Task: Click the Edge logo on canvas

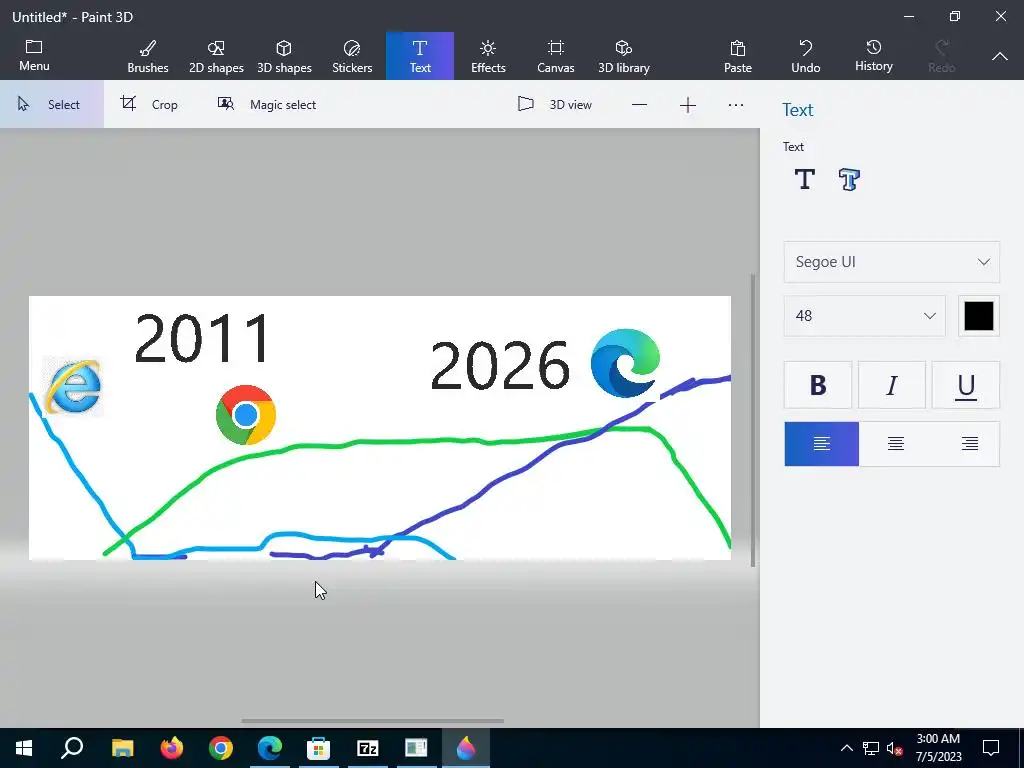Action: [x=626, y=363]
